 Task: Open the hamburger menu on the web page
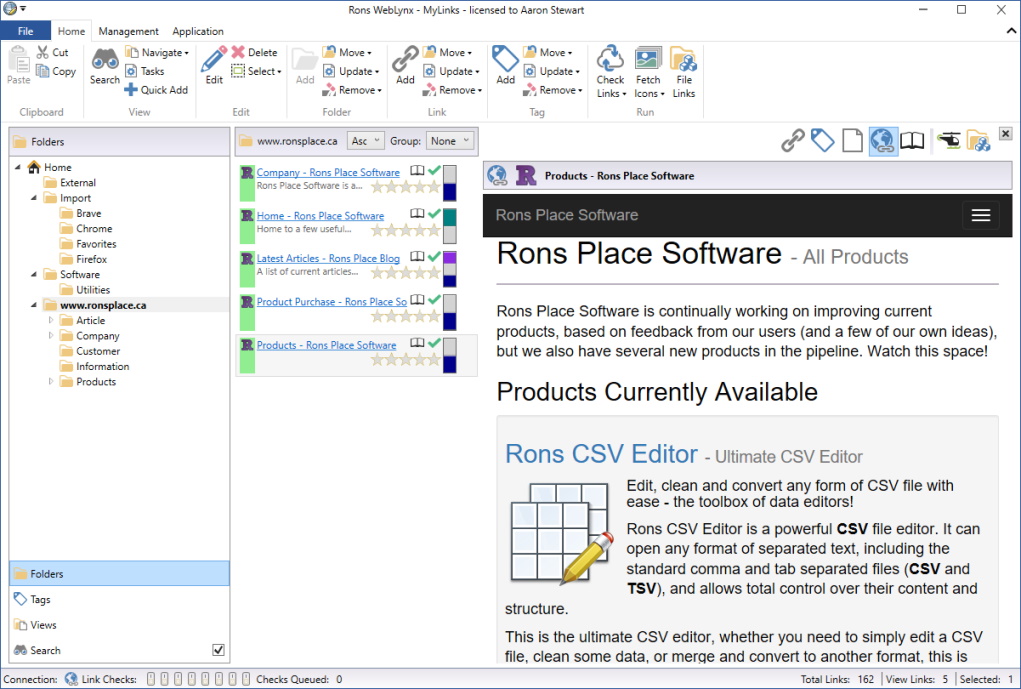click(x=981, y=215)
